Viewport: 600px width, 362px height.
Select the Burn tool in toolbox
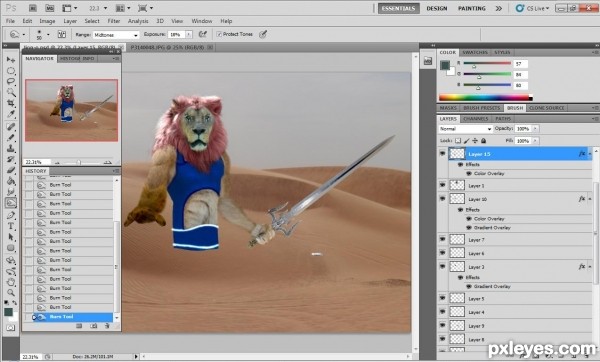pyautogui.click(x=11, y=202)
